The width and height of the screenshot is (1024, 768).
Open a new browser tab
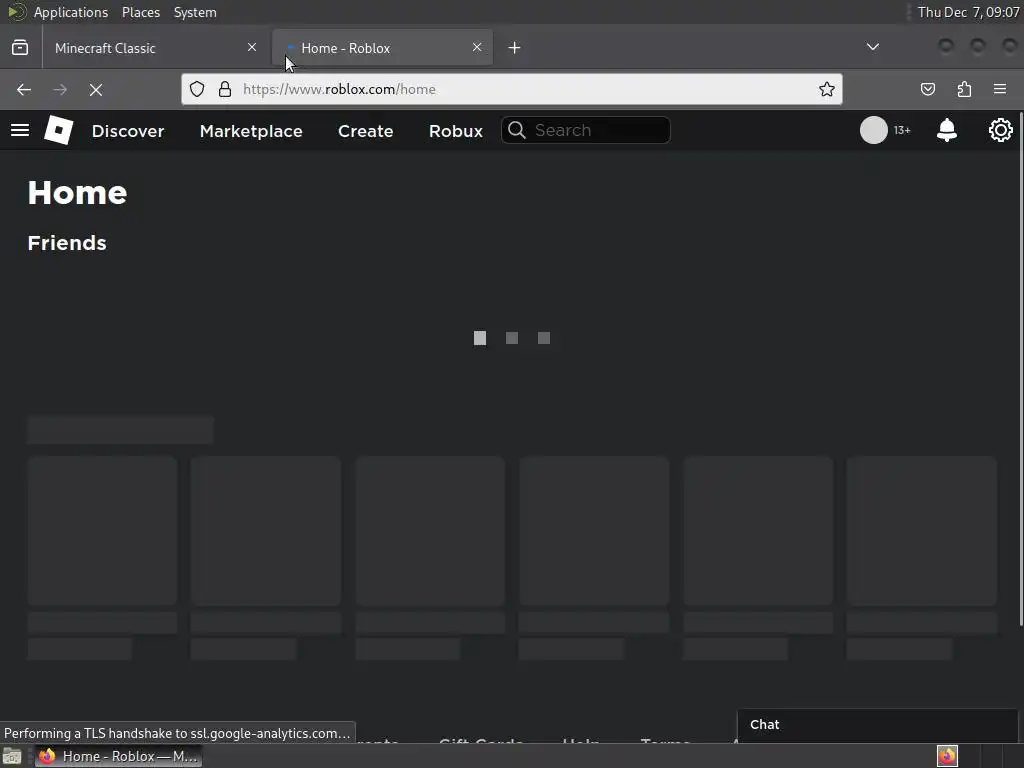coord(515,48)
